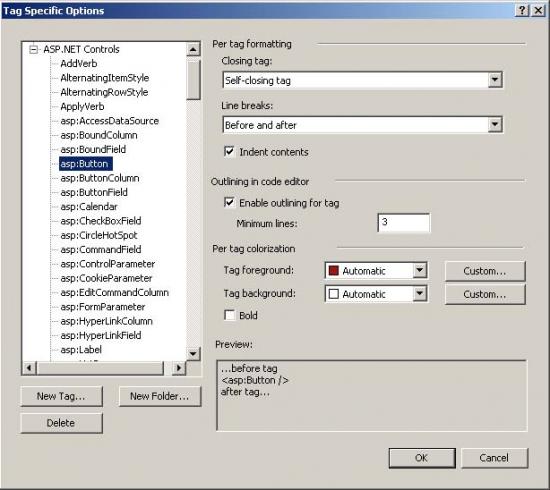Select asp:ButtonColumn tree item
Viewport: 550px width, 490px height.
[x=100, y=178]
